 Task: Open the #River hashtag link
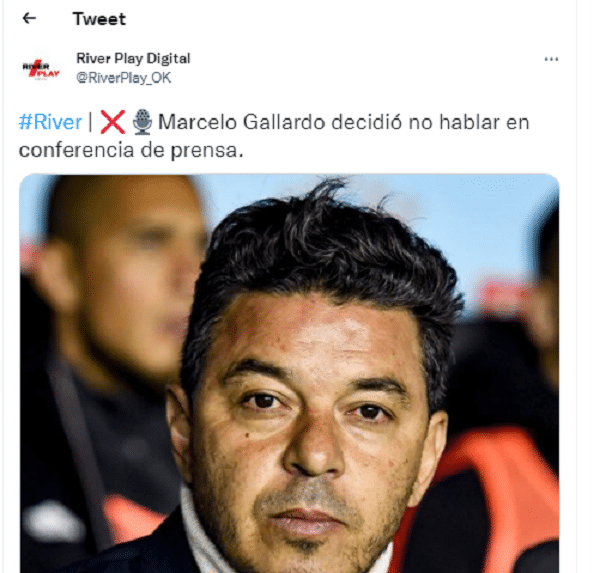pos(50,122)
